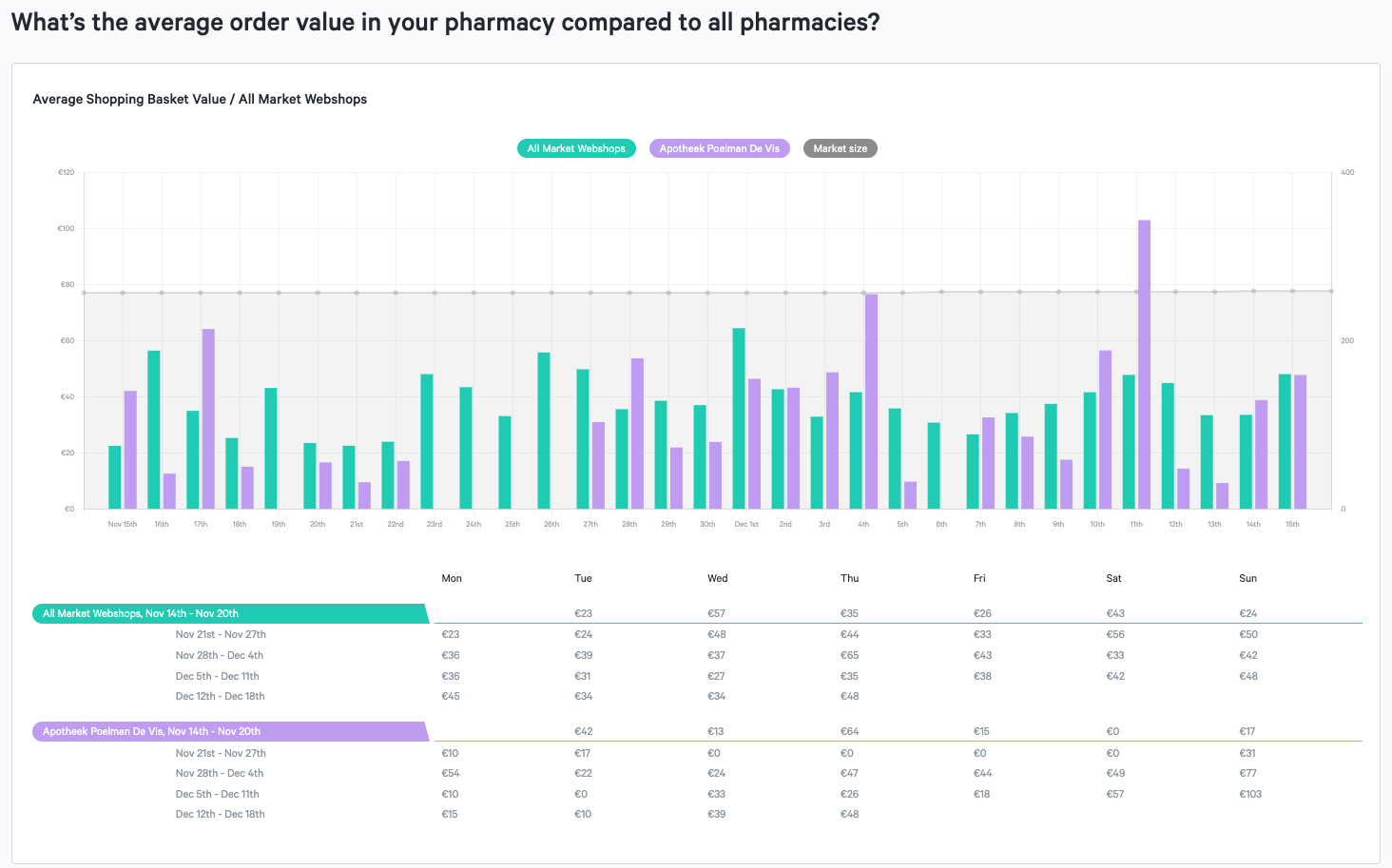
Task: Select the green bar on Nov 23rd
Action: (x=427, y=441)
